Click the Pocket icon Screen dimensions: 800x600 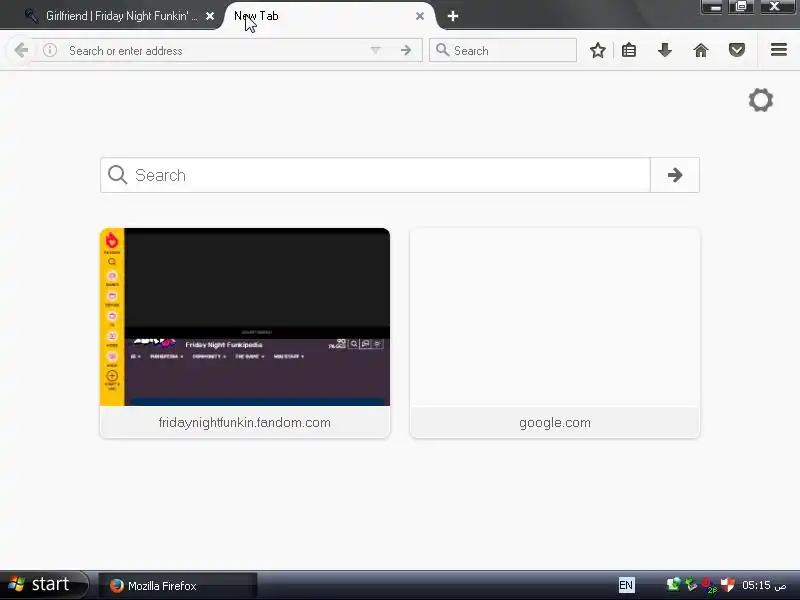(736, 51)
